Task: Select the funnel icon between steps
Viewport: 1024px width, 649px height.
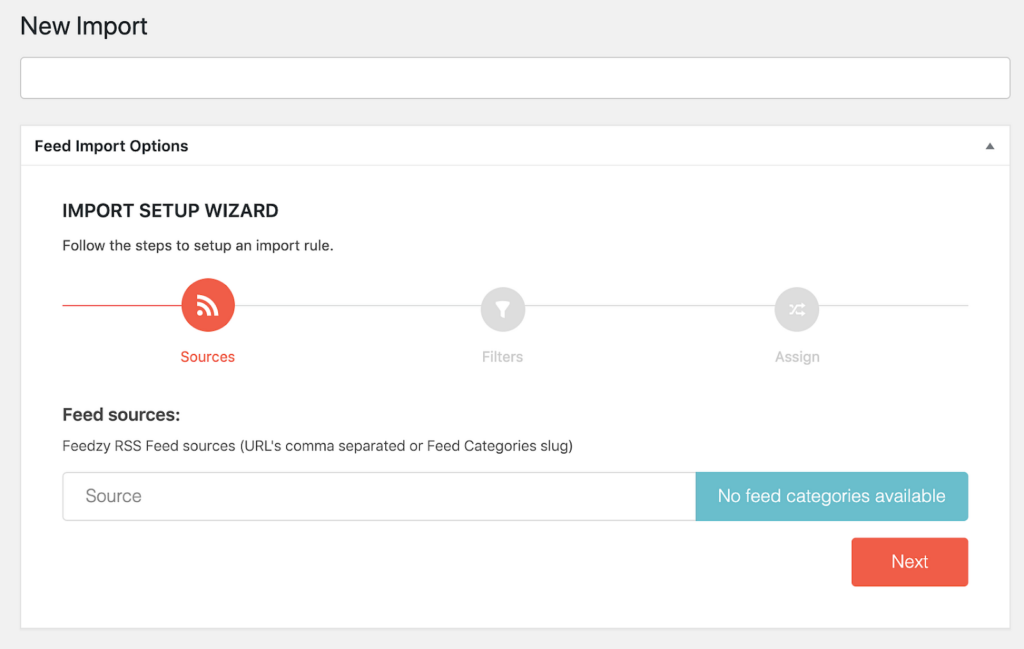Action: pyautogui.click(x=502, y=309)
